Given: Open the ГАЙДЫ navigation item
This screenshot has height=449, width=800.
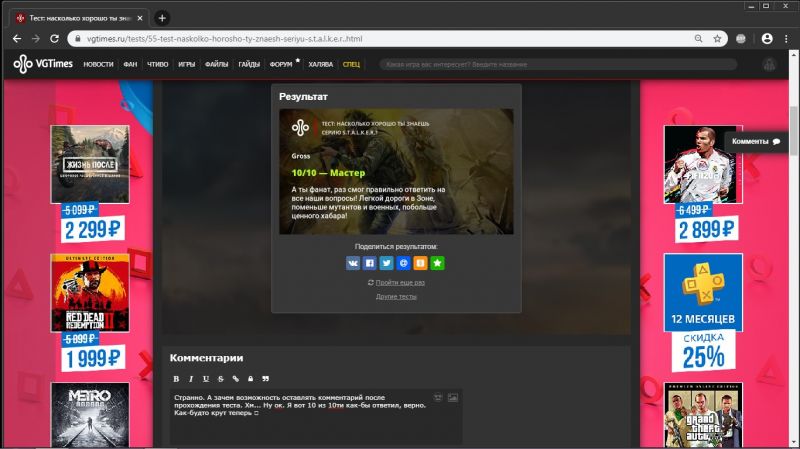Looking at the screenshot, I should pyautogui.click(x=249, y=64).
